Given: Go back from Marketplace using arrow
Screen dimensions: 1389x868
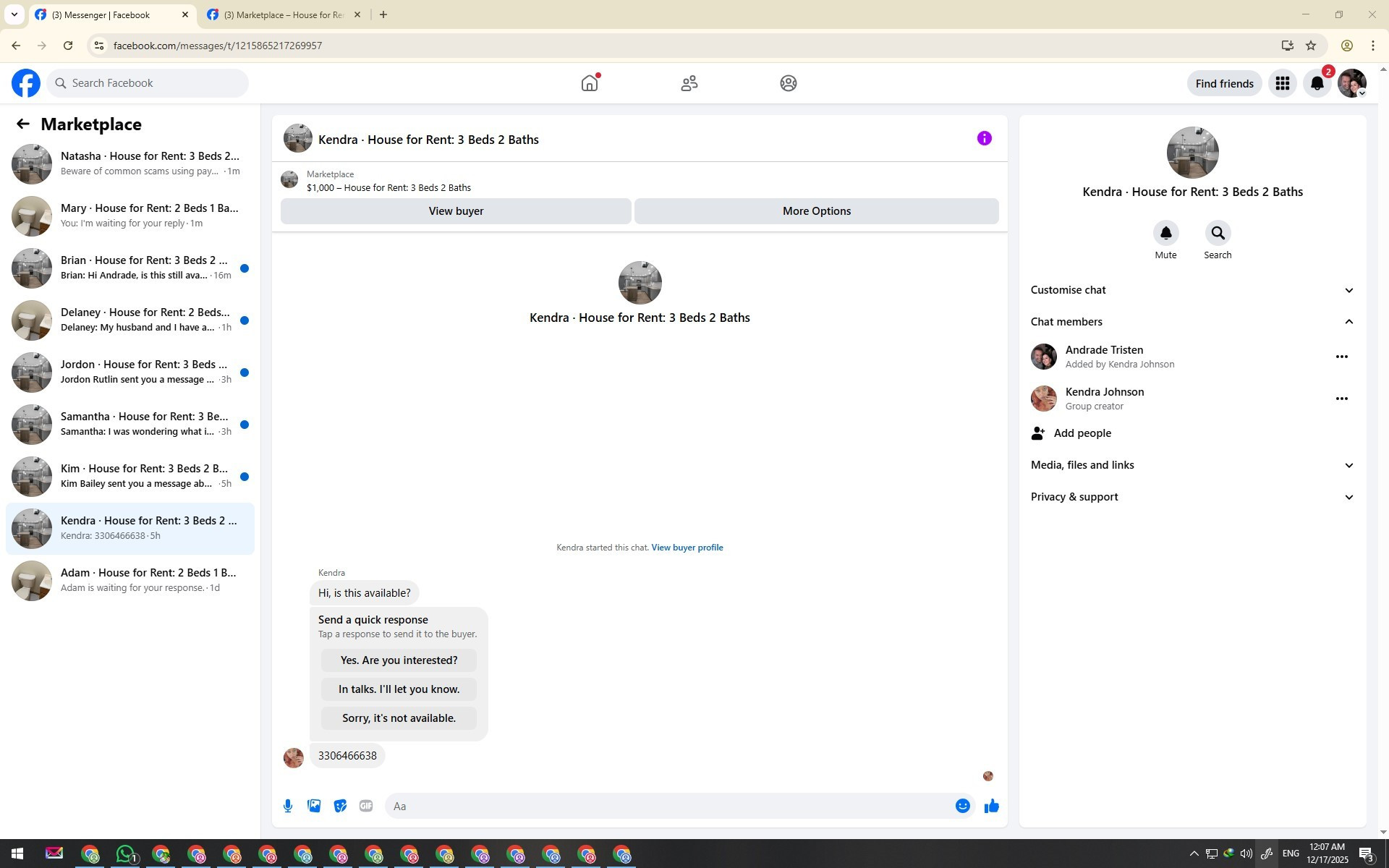Looking at the screenshot, I should tap(23, 124).
